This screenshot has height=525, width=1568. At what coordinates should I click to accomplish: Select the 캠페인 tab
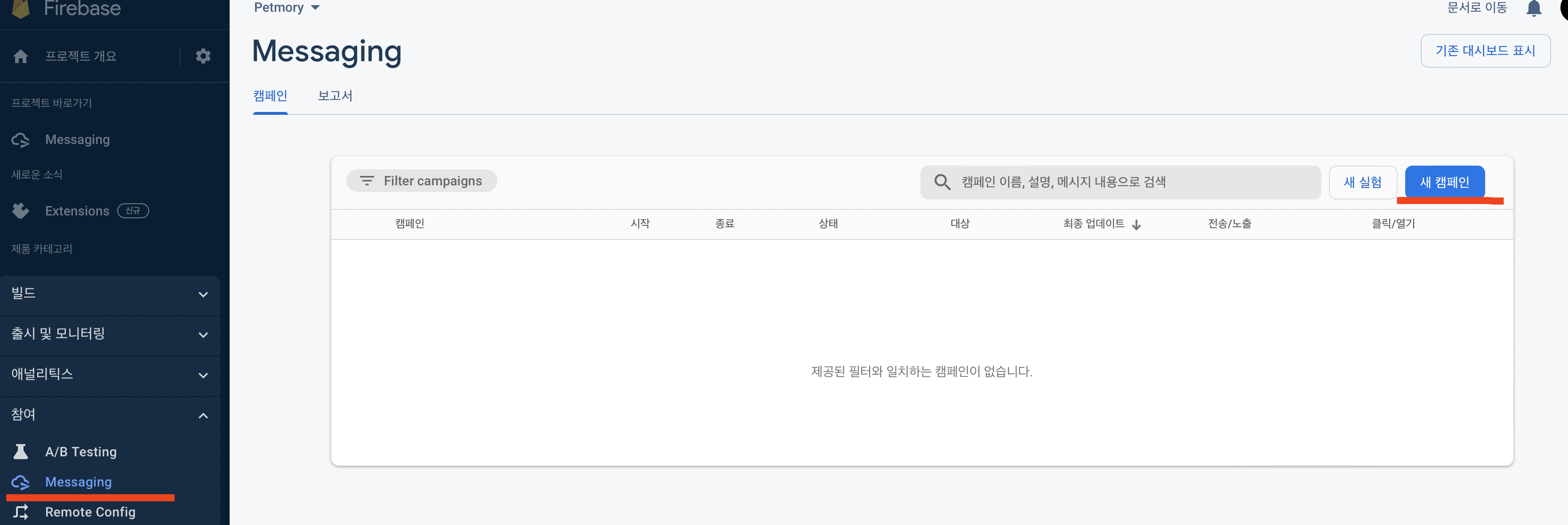pyautogui.click(x=270, y=95)
